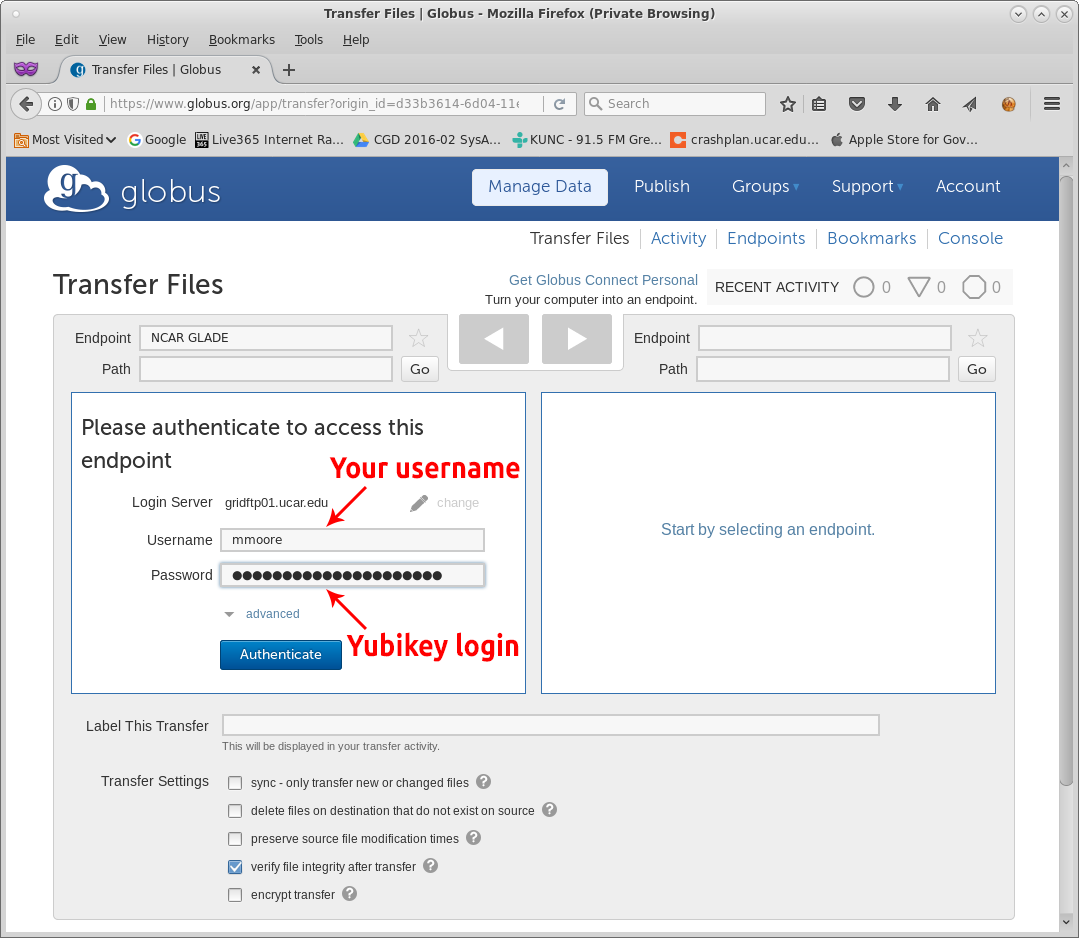Enable sync only new or changed files
1079x938 pixels.
pos(235,783)
